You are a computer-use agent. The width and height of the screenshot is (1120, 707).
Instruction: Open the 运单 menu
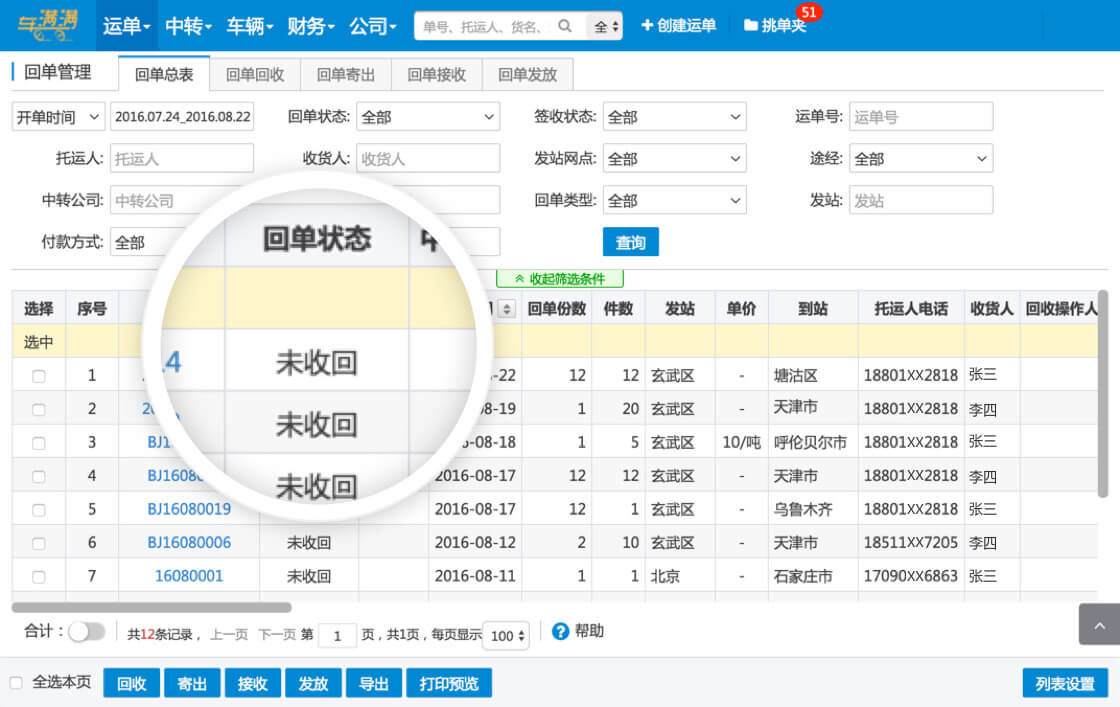tap(126, 26)
